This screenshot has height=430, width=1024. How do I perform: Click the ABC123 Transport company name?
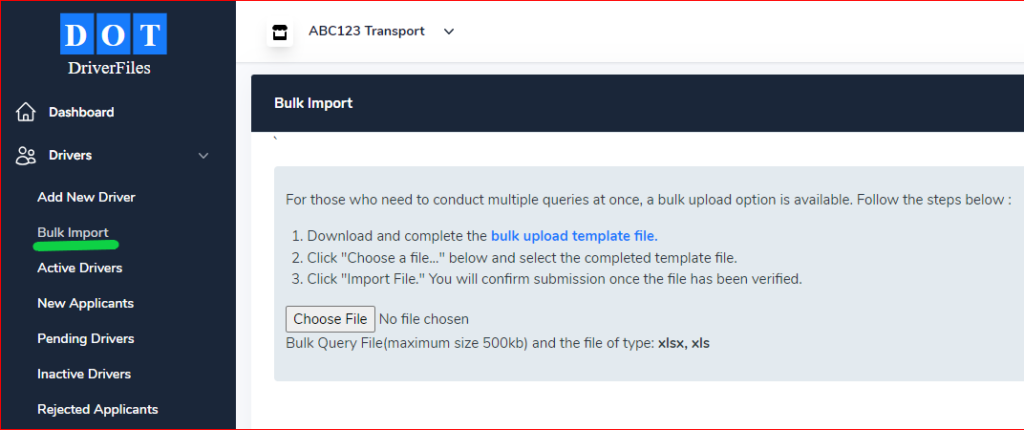366,31
